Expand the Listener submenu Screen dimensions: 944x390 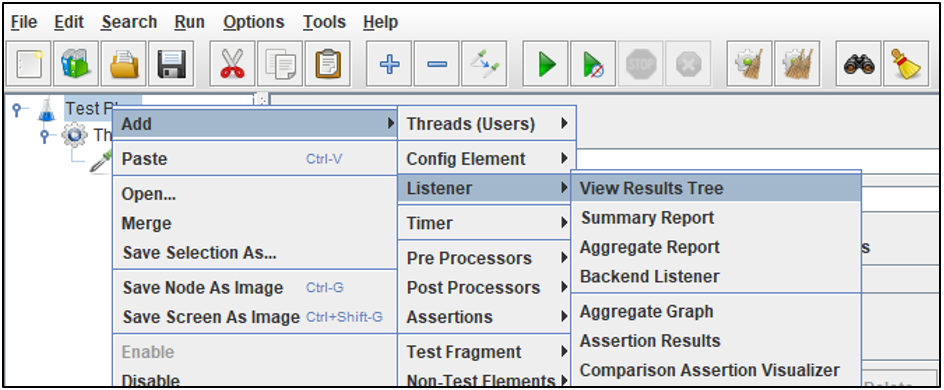tap(485, 188)
